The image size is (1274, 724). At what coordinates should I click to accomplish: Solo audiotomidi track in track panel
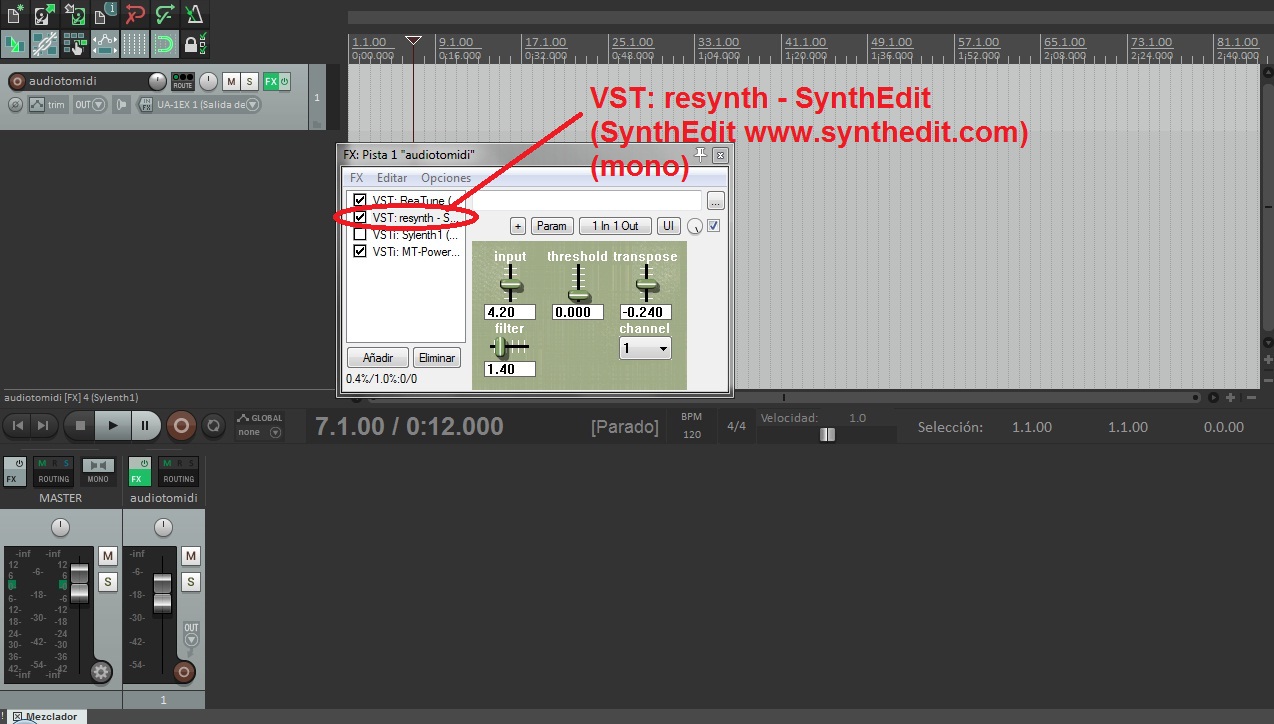pyautogui.click(x=250, y=82)
